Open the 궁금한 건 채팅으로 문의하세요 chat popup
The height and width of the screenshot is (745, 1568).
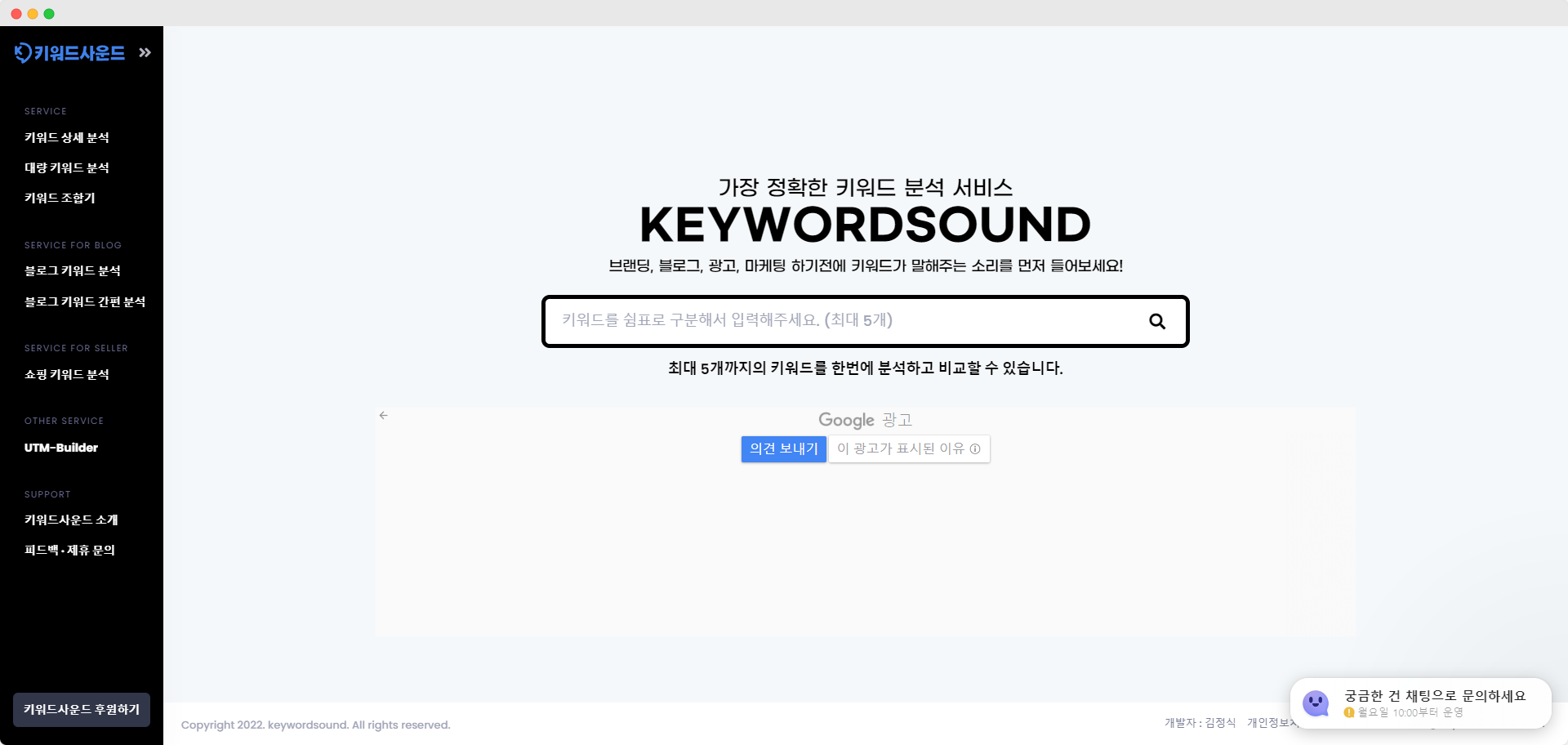[x=1421, y=703]
